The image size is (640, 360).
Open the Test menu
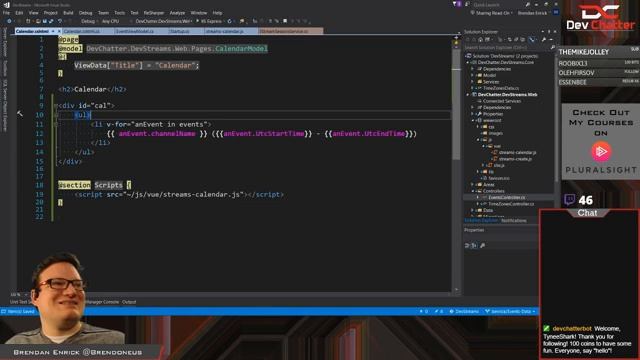tap(134, 13)
